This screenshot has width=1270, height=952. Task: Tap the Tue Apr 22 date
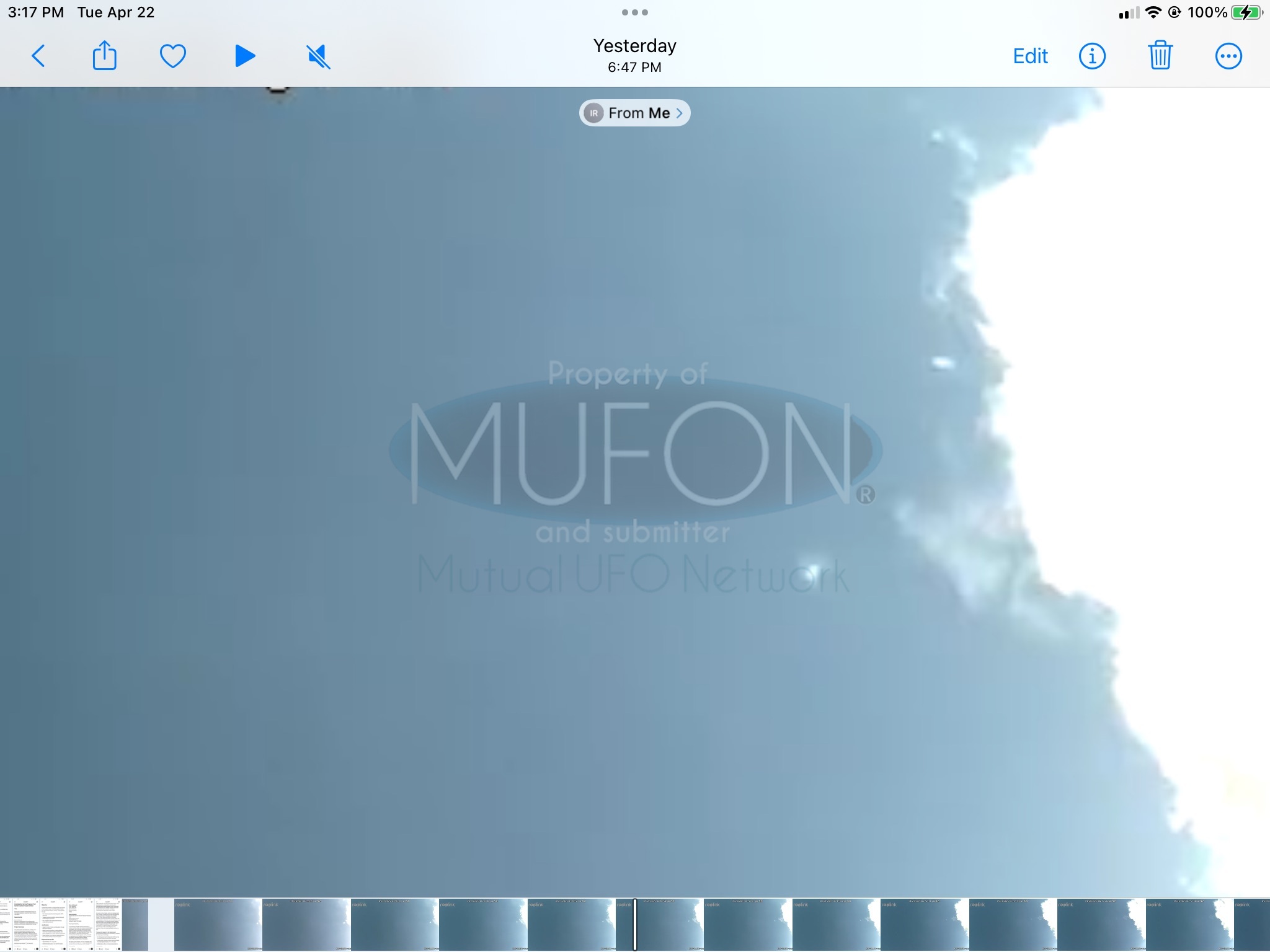116,12
